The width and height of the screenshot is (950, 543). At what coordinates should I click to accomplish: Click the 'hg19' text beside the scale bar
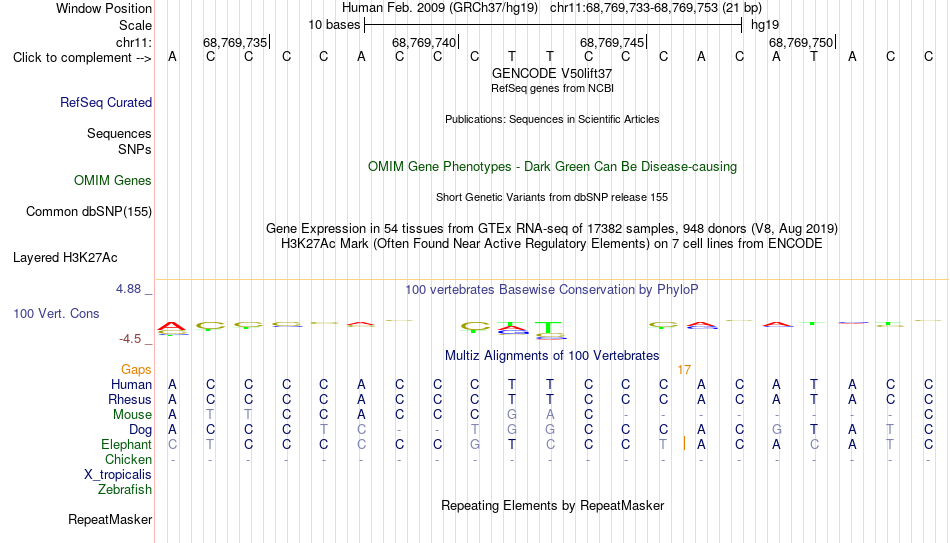(x=765, y=25)
